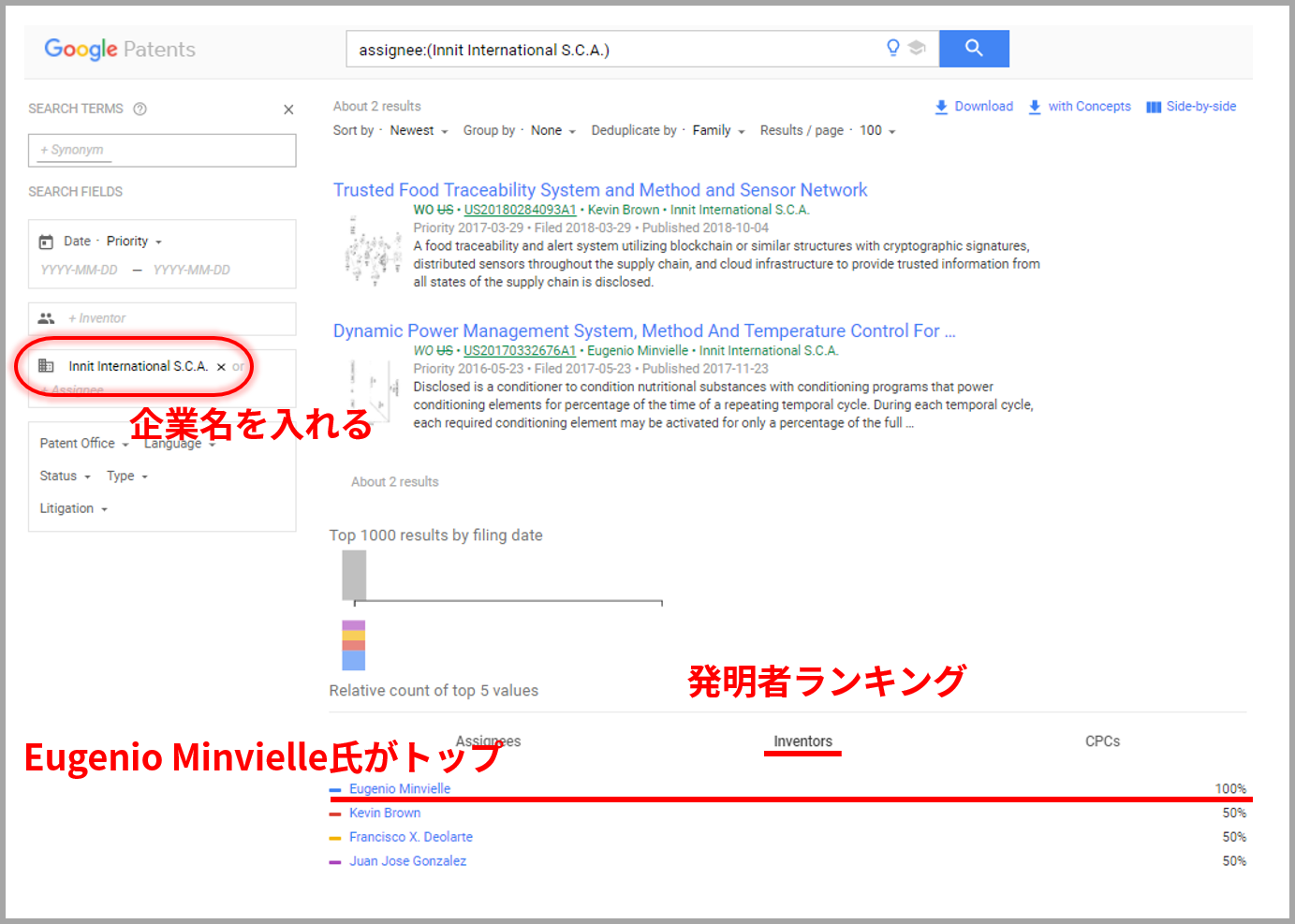Click the lightbulb icon in search box
This screenshot has width=1295, height=924.
[893, 48]
